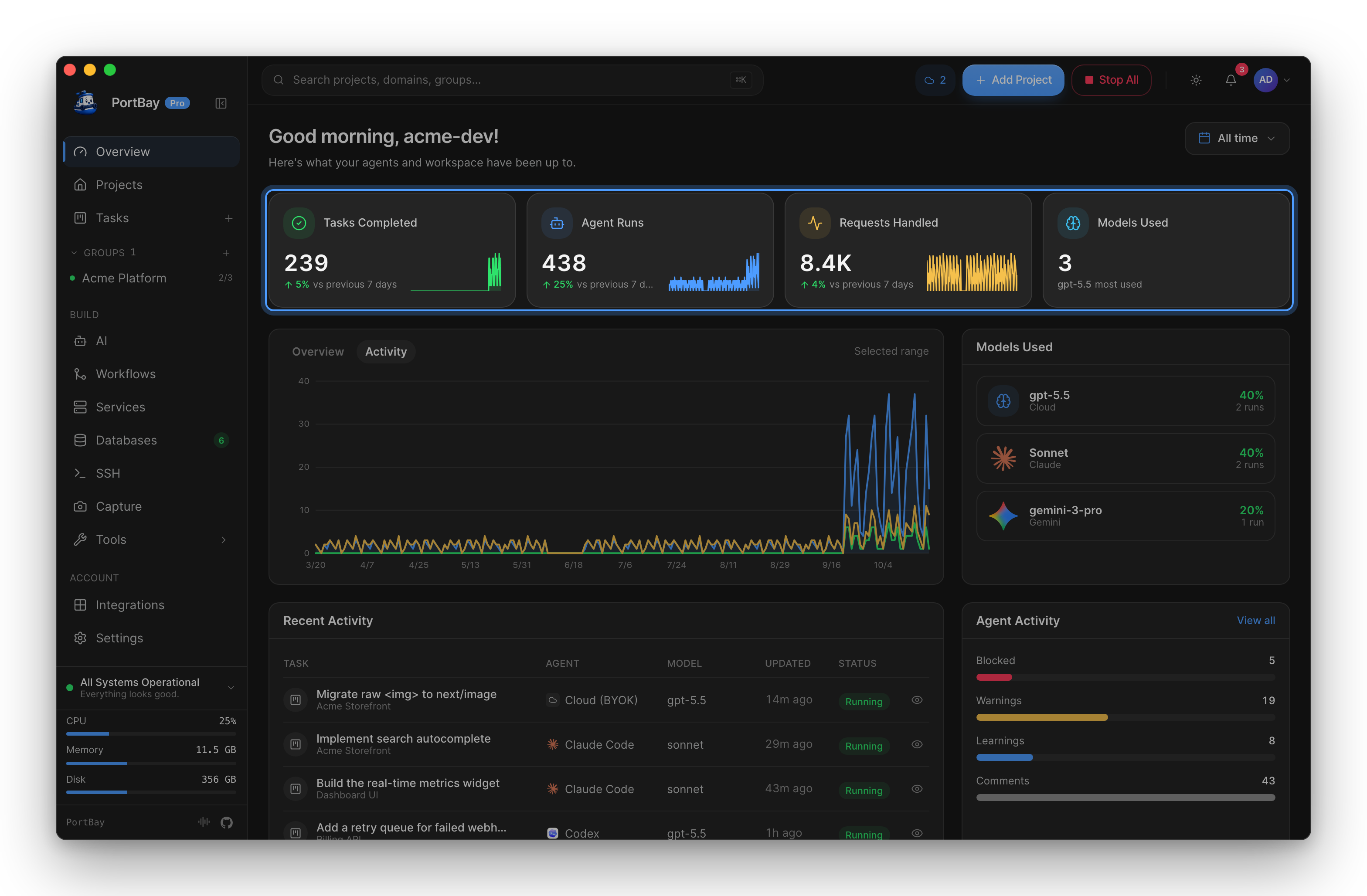Open the GitHub icon in sidebar footer
This screenshot has width=1367, height=896.
click(x=226, y=822)
